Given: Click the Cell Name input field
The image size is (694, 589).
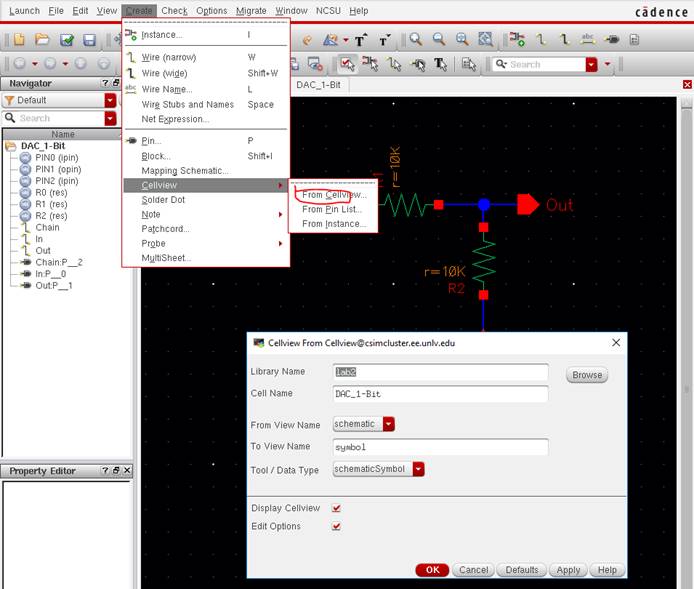Looking at the screenshot, I should (440, 394).
